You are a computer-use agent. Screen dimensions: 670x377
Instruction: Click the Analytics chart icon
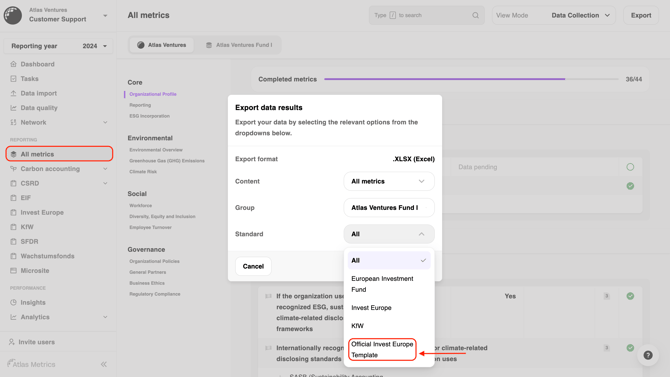(x=13, y=317)
